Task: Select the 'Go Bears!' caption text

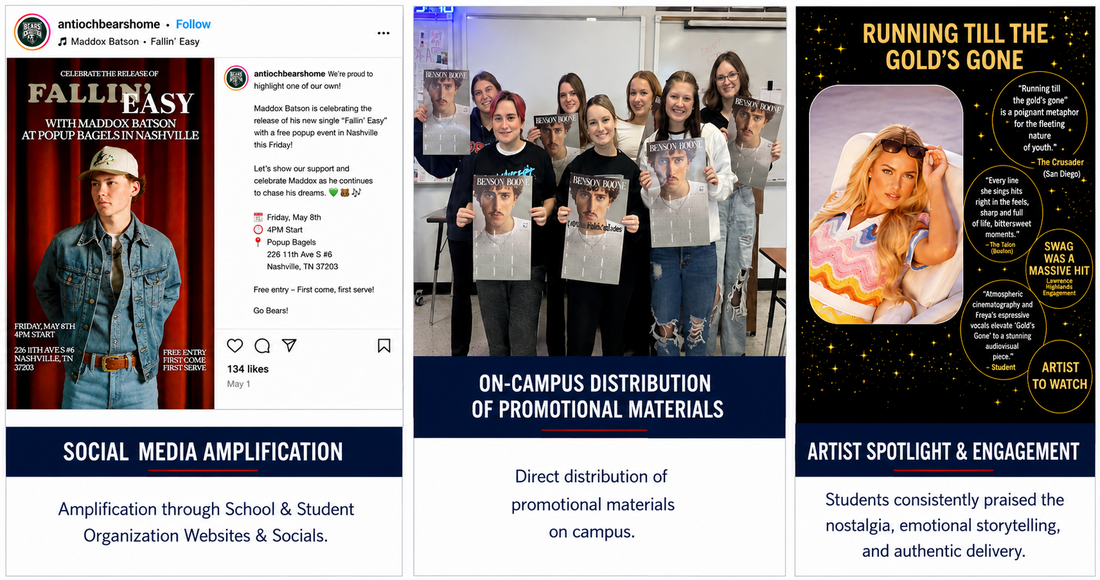Action: pyautogui.click(x=271, y=310)
